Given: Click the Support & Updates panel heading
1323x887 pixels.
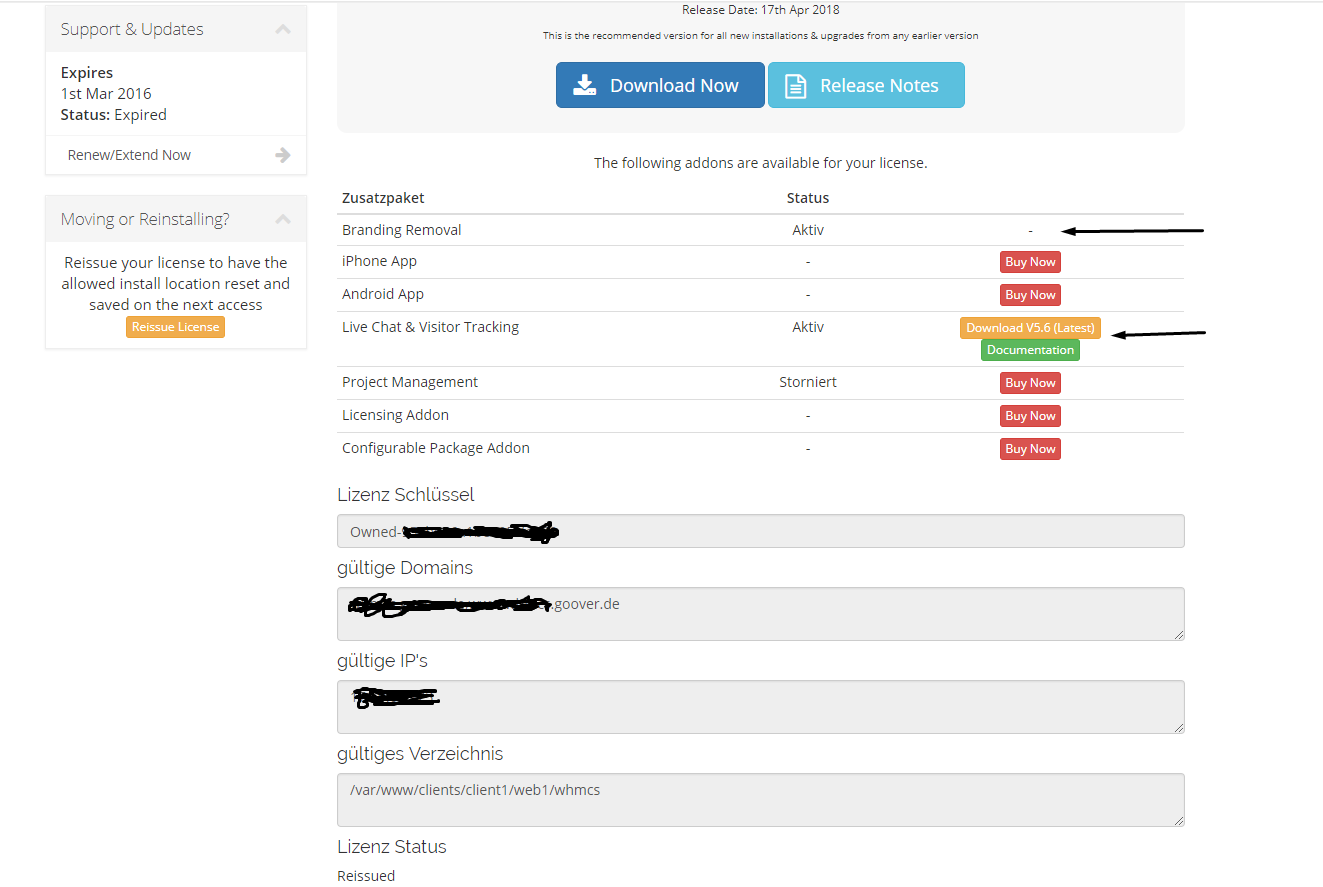Looking at the screenshot, I should pyautogui.click(x=132, y=30).
